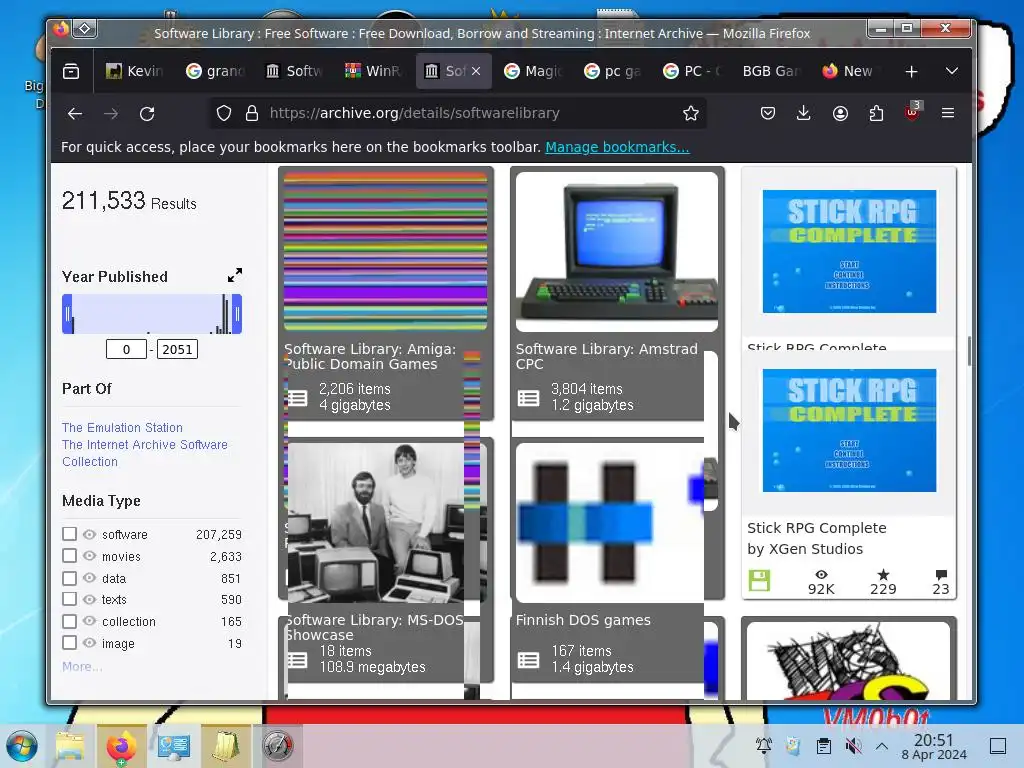
Task: Click the reviews comment count 23
Action: coord(940,581)
